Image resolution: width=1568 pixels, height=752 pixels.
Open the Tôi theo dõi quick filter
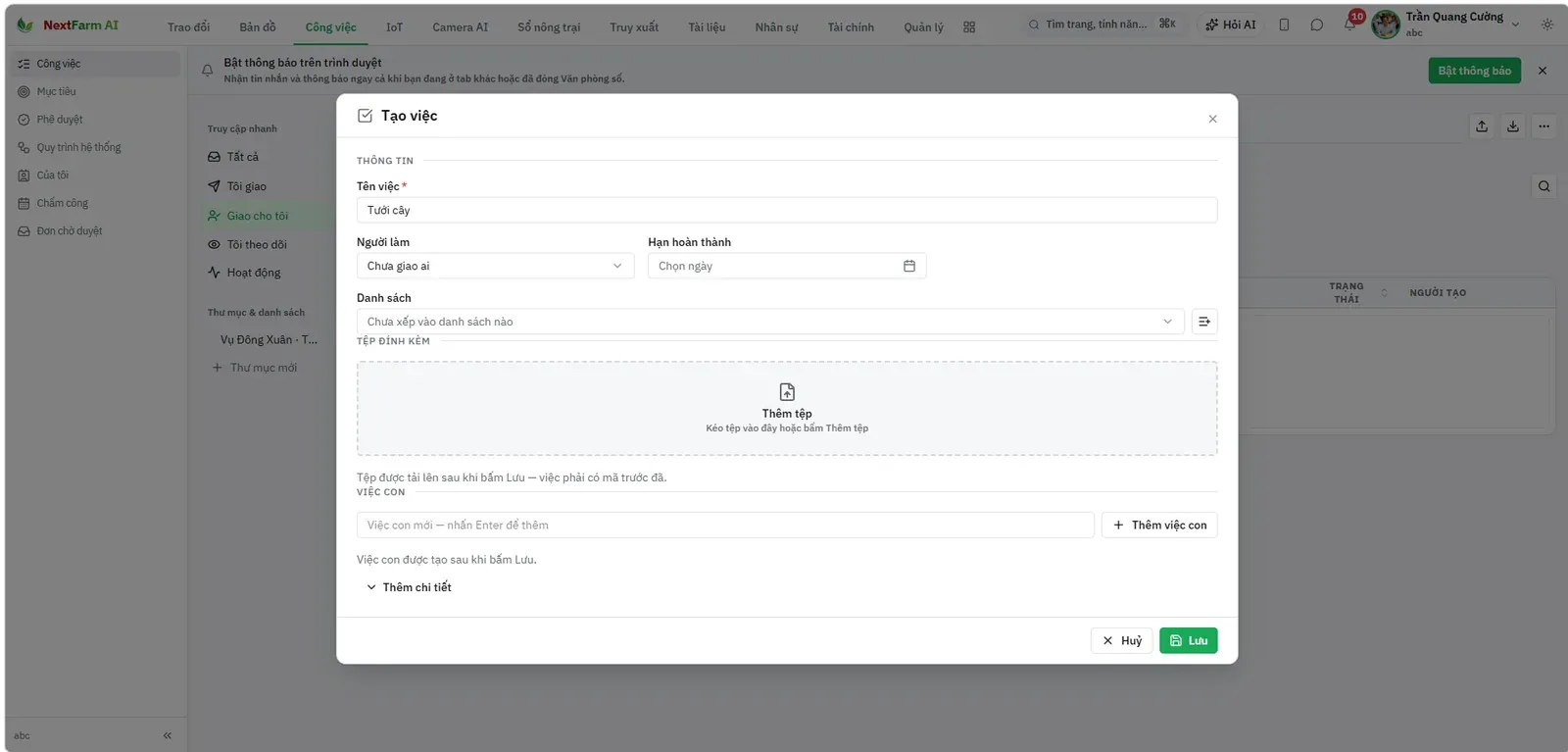[x=257, y=244]
